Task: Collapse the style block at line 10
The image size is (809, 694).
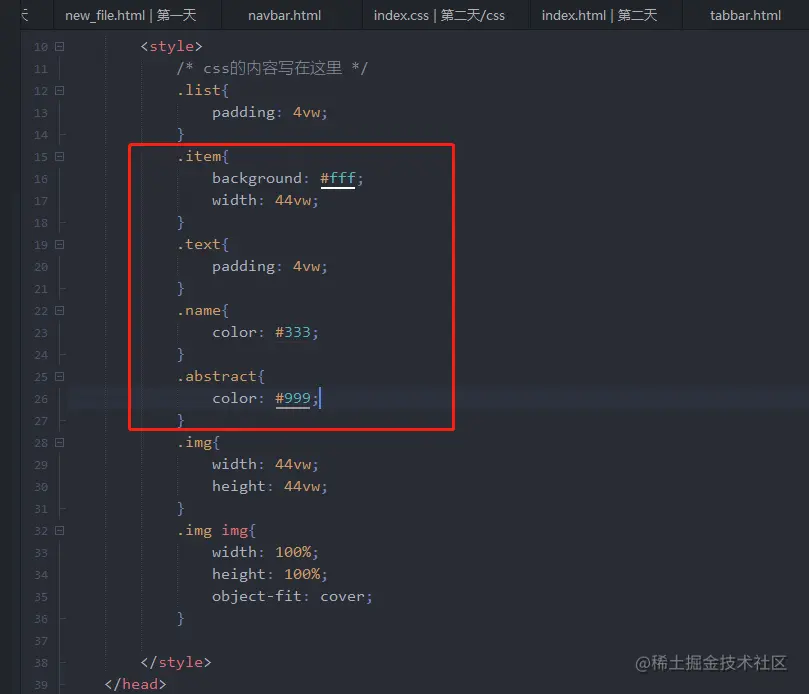Action: (60, 46)
